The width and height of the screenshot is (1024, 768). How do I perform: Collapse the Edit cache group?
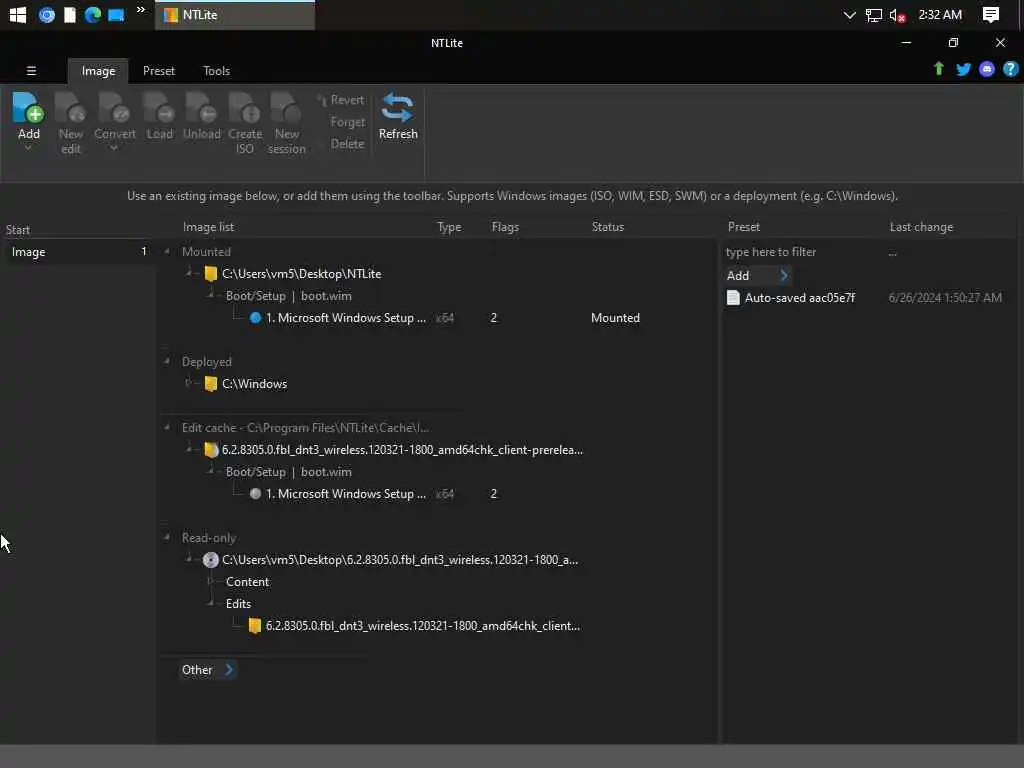[x=167, y=427]
